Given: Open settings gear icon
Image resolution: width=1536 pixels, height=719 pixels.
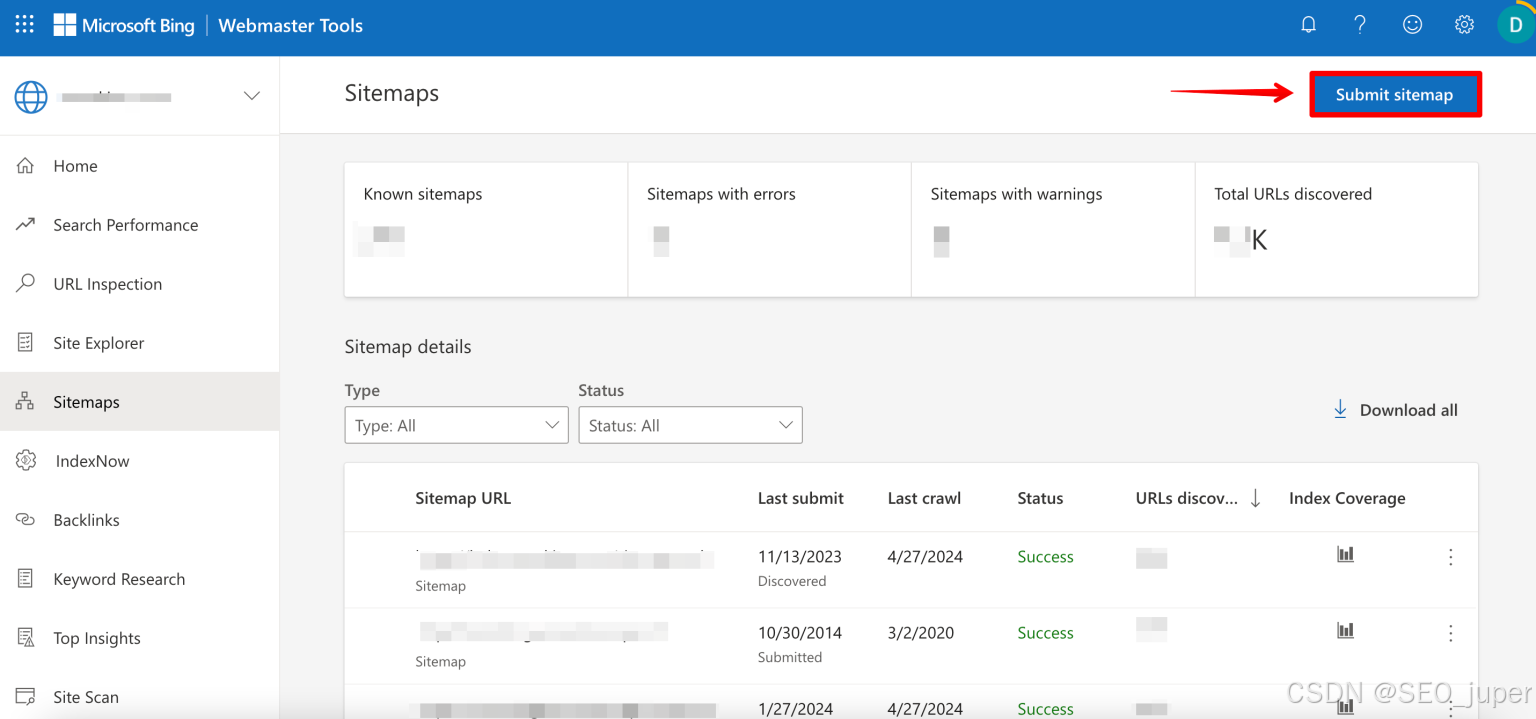Looking at the screenshot, I should point(1464,25).
